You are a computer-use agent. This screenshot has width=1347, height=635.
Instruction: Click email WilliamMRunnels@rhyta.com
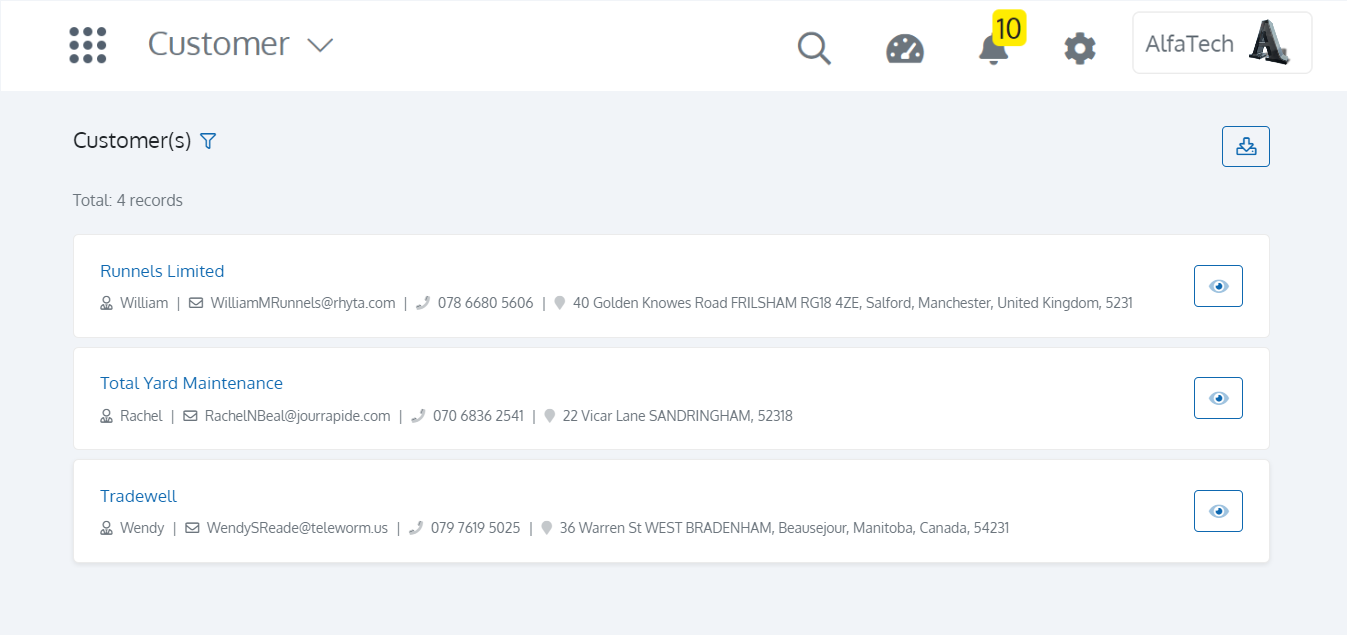click(303, 303)
